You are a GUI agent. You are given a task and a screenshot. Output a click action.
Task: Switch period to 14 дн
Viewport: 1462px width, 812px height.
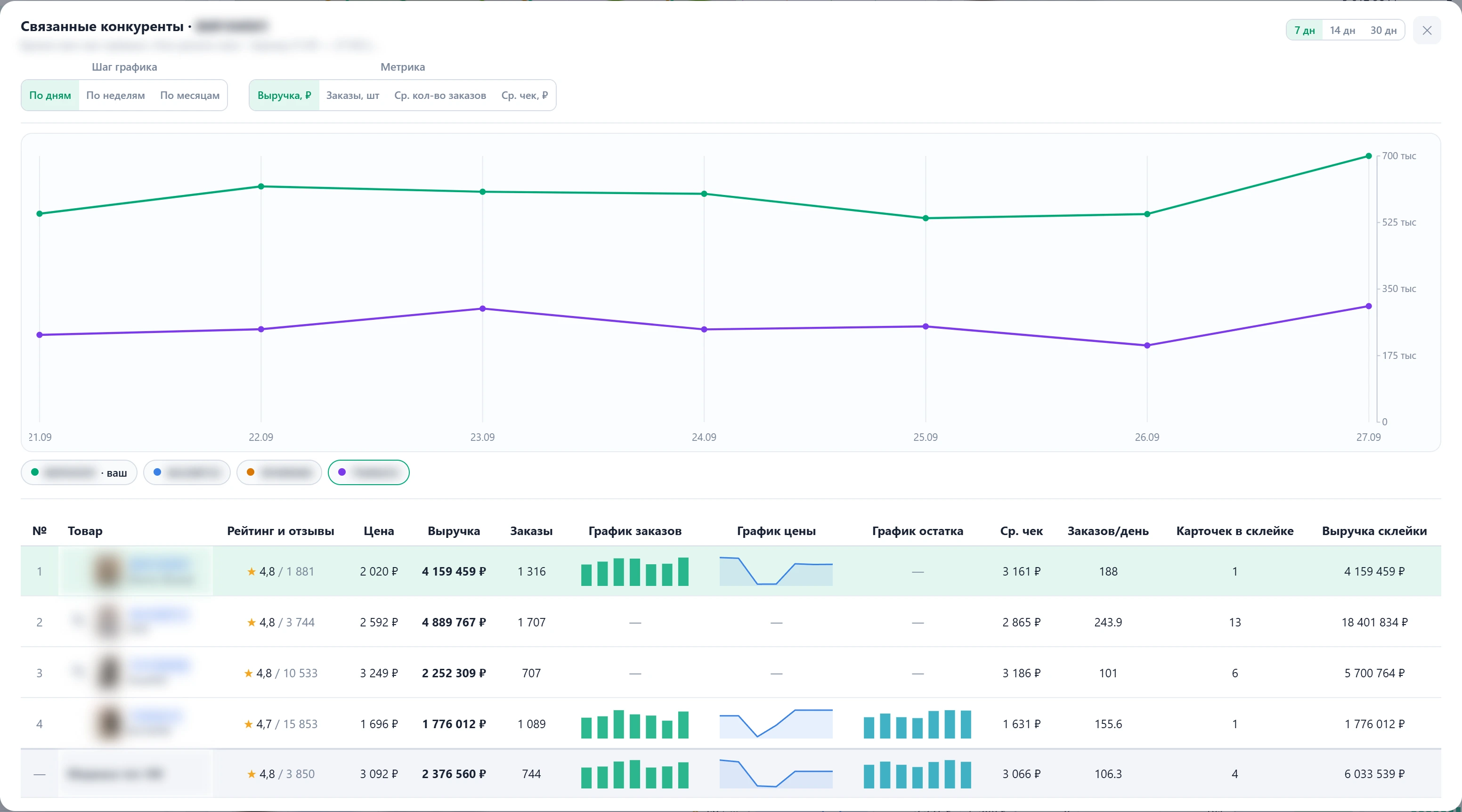pos(1342,31)
